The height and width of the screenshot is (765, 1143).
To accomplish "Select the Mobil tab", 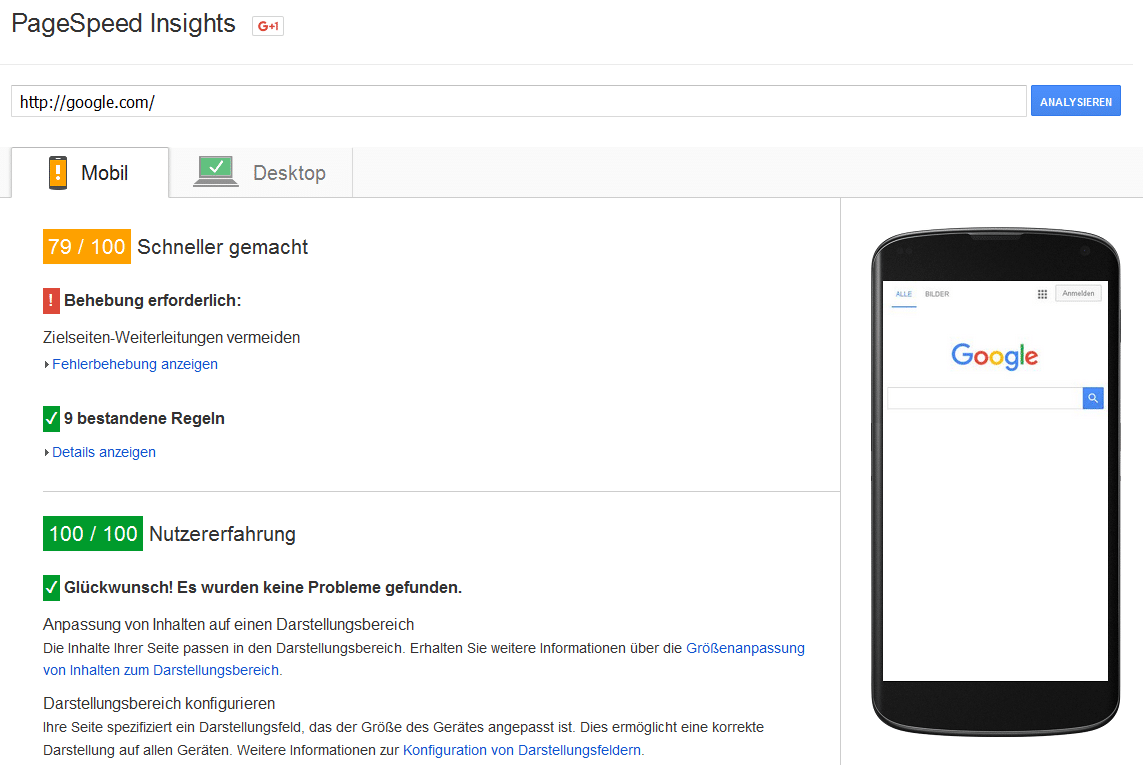I will (90, 173).
